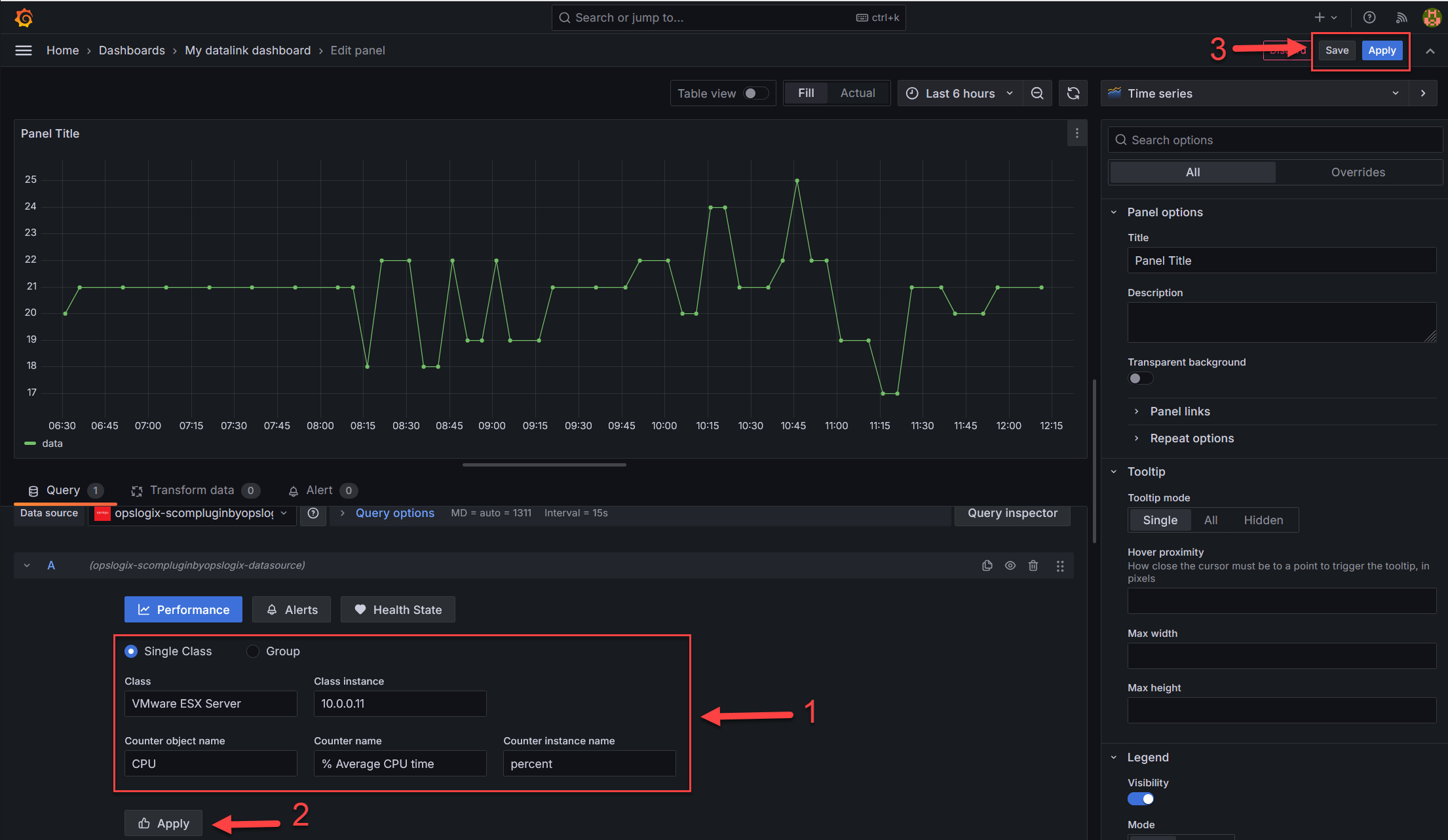The width and height of the screenshot is (1448, 840).
Task: Expand the Panel links section
Action: coord(1179,411)
